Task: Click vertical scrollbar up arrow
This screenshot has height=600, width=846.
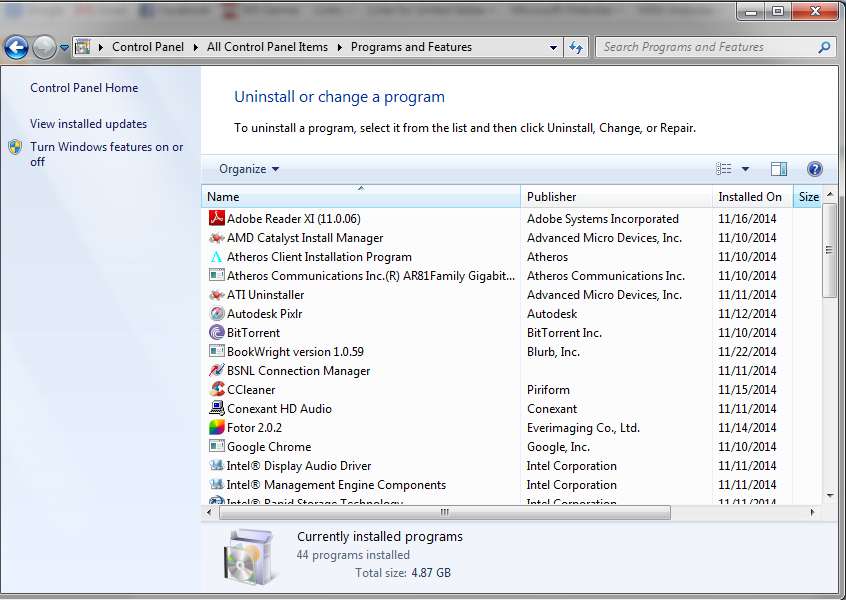Action: click(x=830, y=194)
